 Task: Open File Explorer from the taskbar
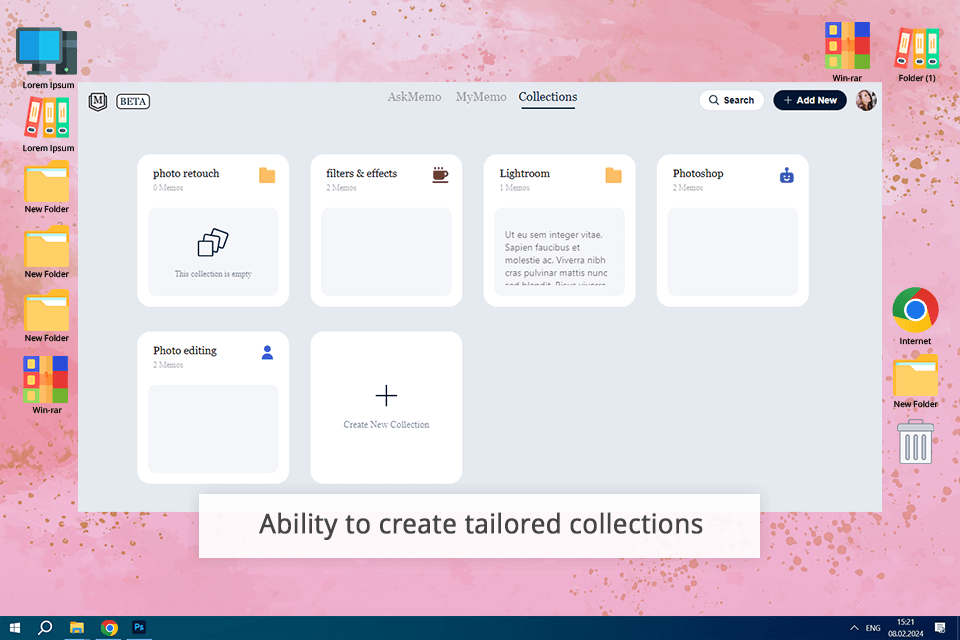[77, 628]
